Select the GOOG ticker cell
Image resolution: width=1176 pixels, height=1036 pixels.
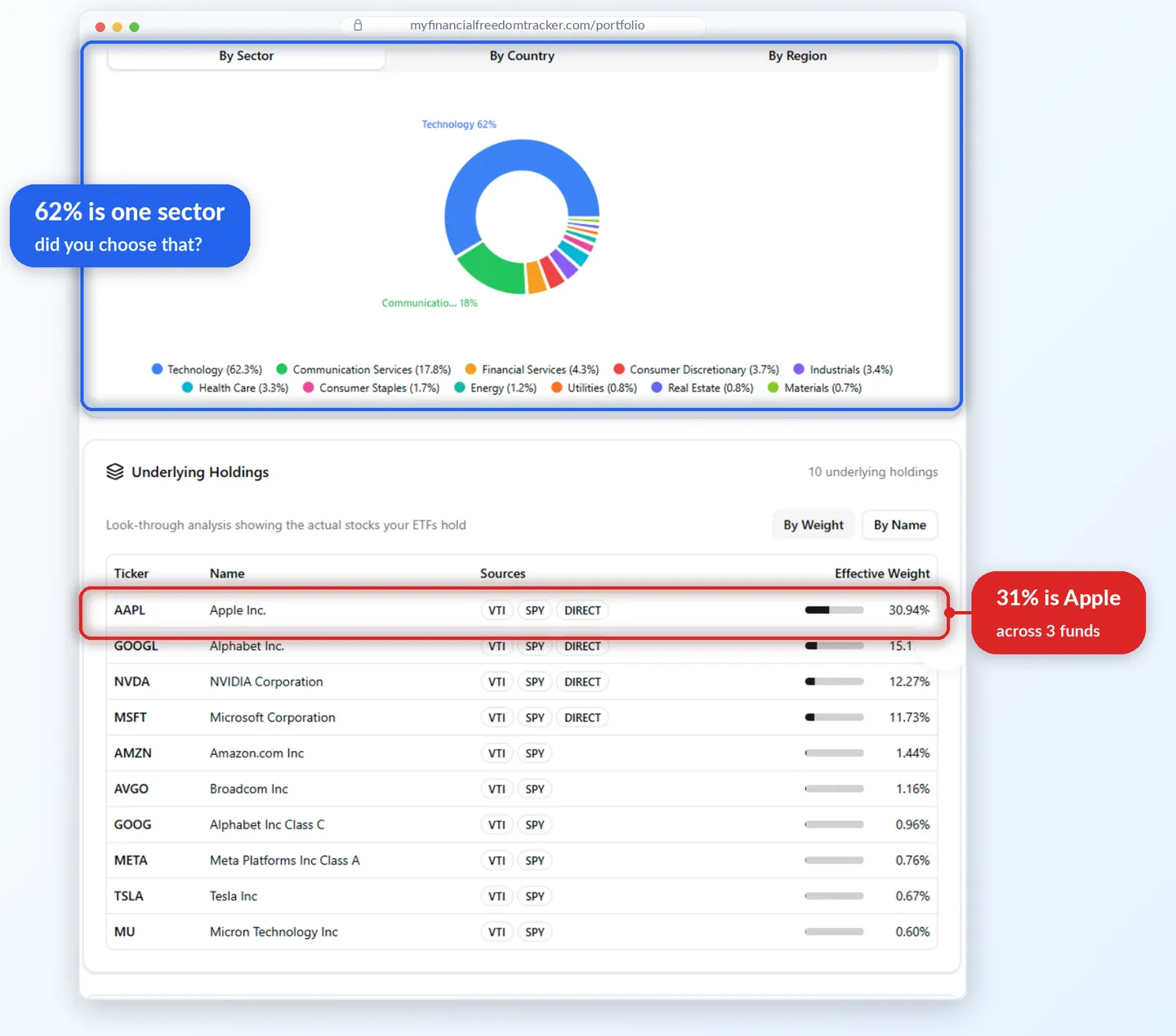(x=133, y=824)
